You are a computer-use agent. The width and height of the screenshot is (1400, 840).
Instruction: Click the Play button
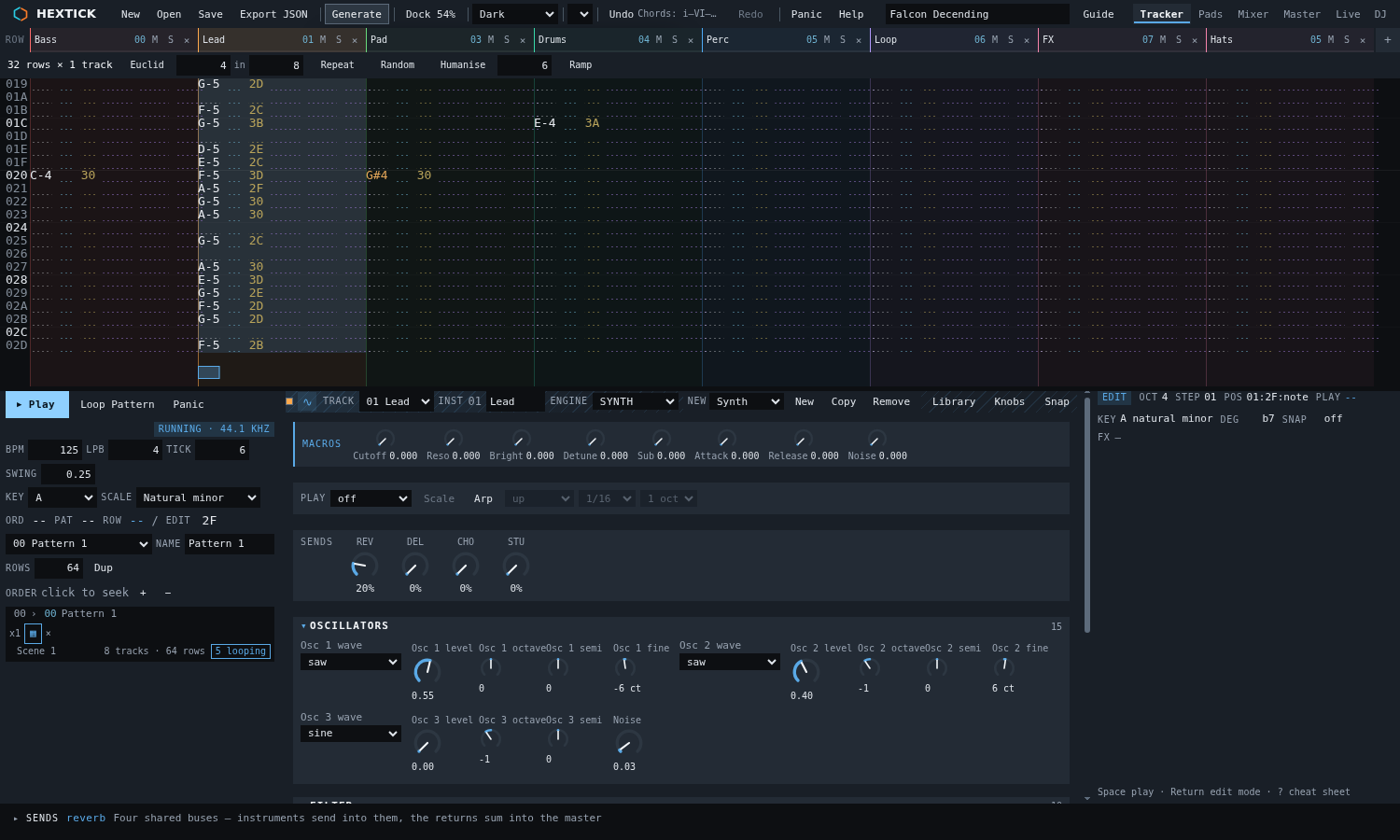(x=37, y=404)
